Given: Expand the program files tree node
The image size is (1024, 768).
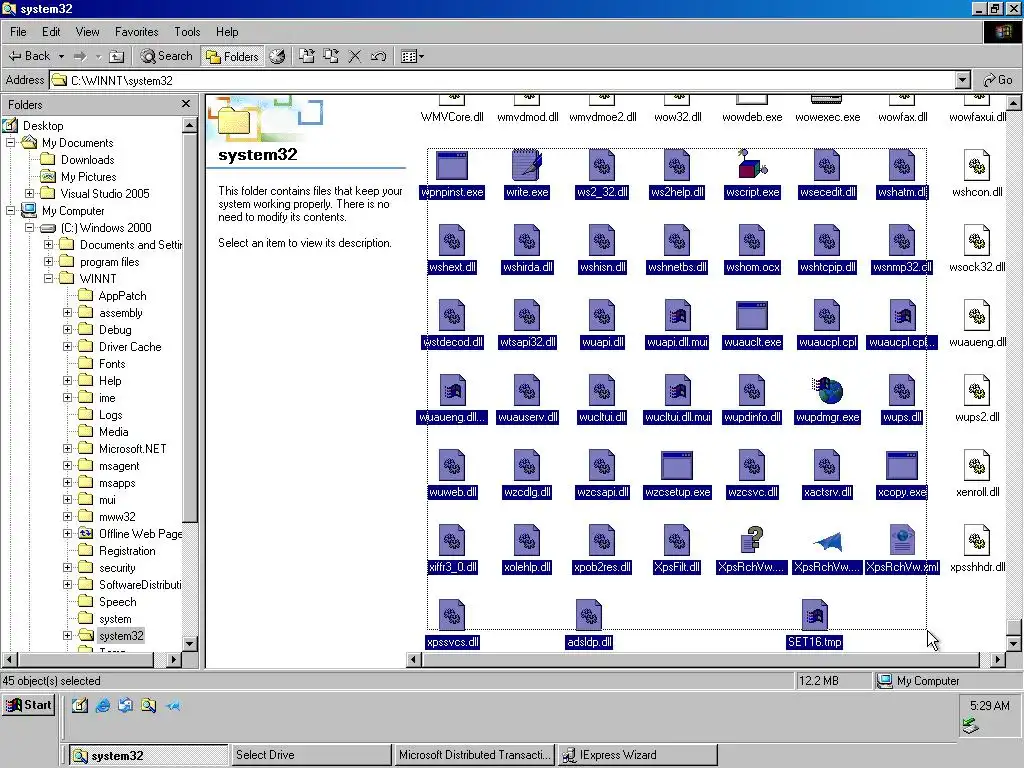Looking at the screenshot, I should click(48, 261).
